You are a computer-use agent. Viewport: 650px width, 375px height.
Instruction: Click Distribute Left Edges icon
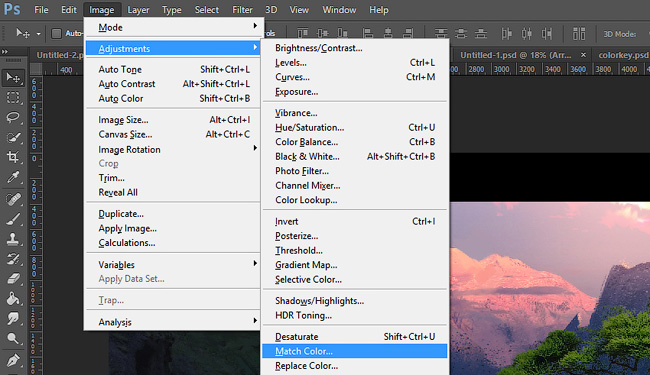pyautogui.click(x=506, y=33)
